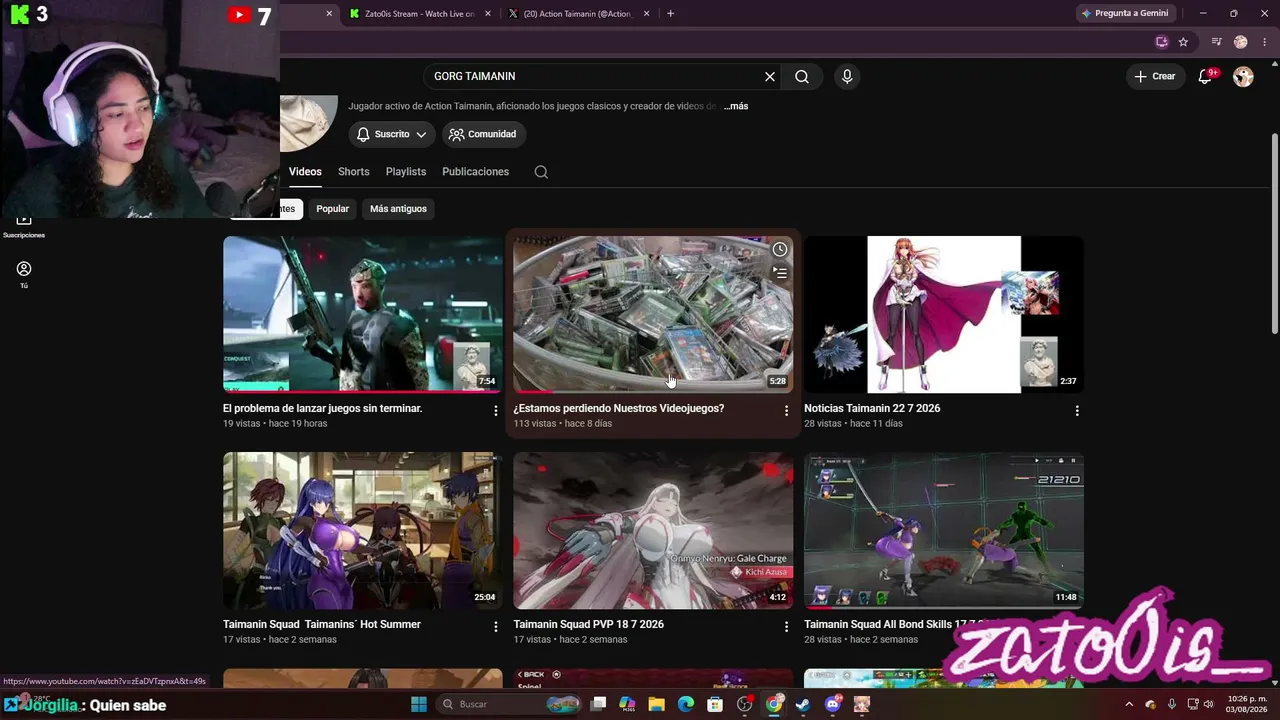Start voice search with the microphone icon

coord(847,76)
